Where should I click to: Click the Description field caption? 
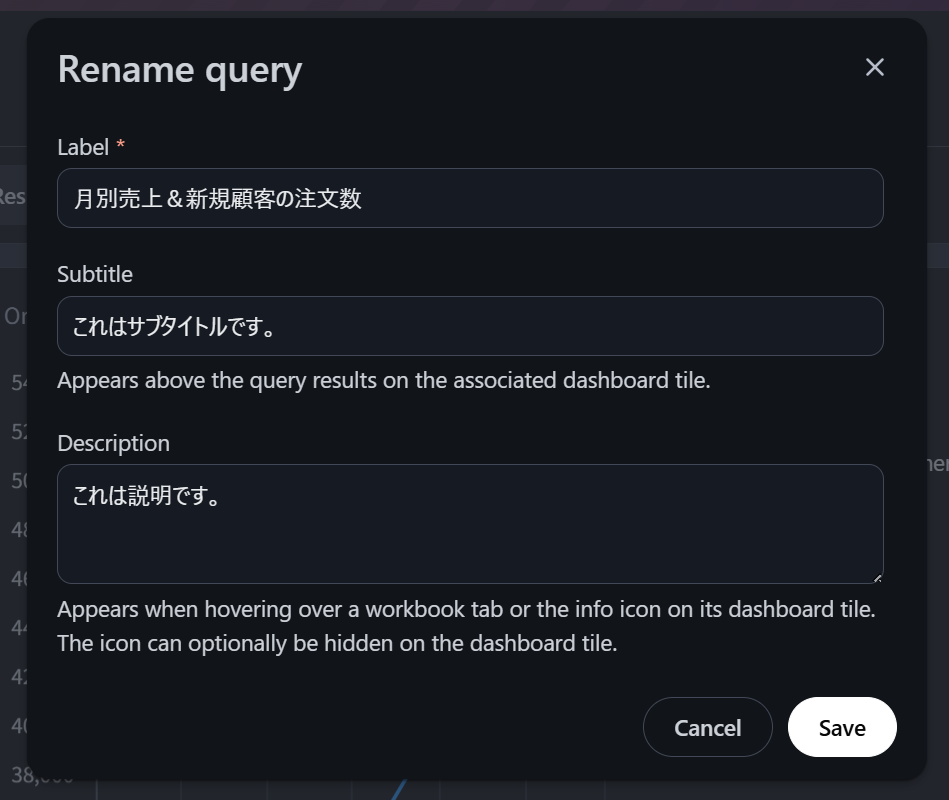click(x=114, y=444)
